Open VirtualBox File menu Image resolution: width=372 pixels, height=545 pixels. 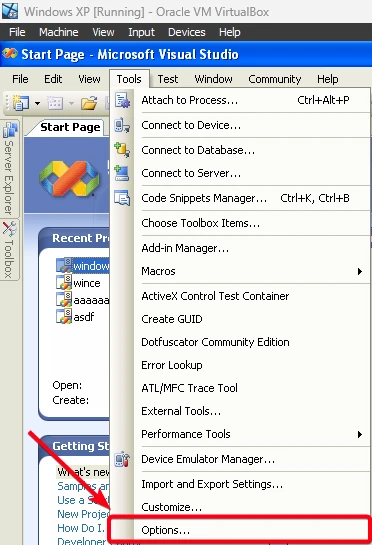17,32
